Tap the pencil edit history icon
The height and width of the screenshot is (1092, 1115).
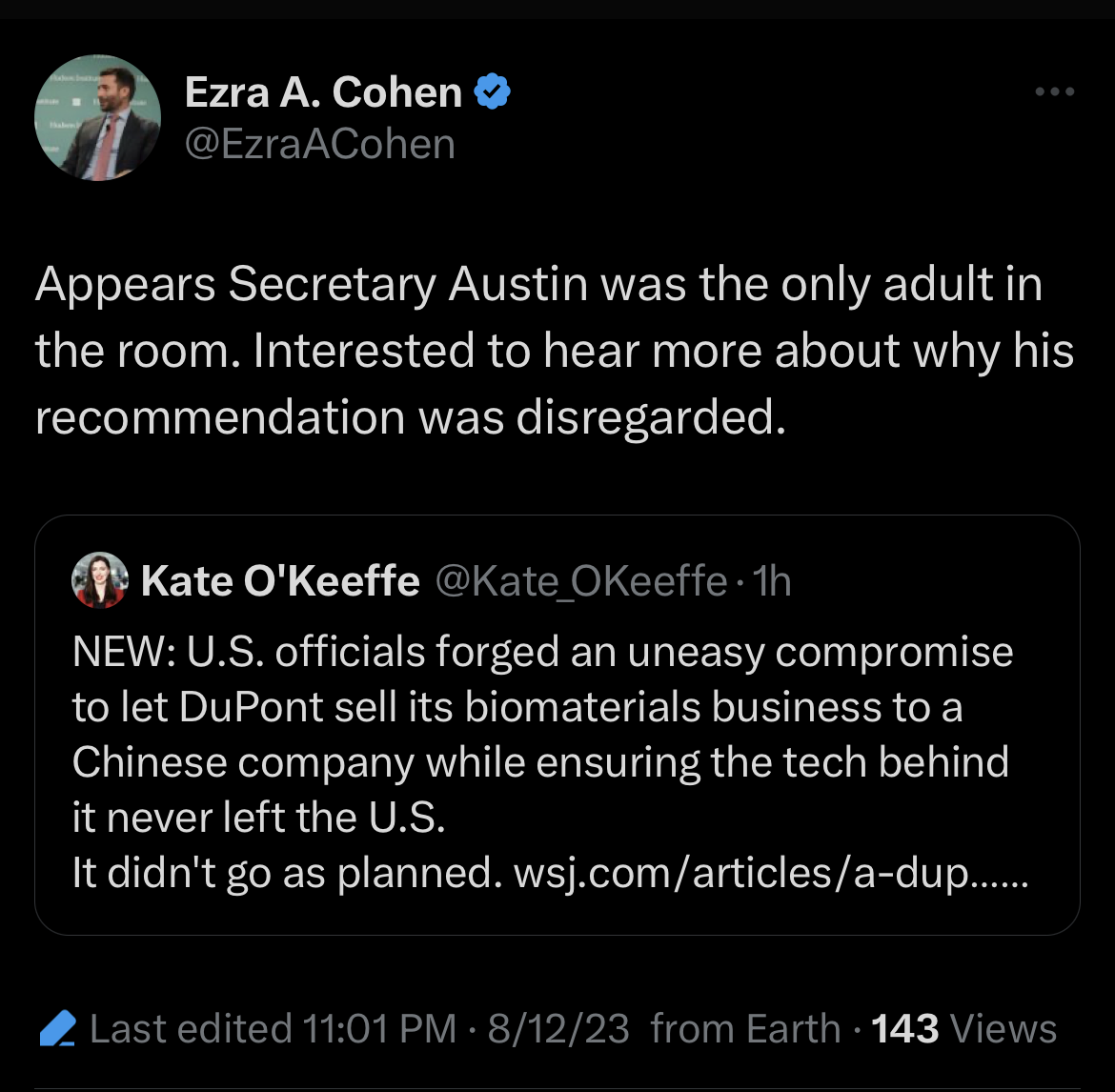pos(57,1028)
